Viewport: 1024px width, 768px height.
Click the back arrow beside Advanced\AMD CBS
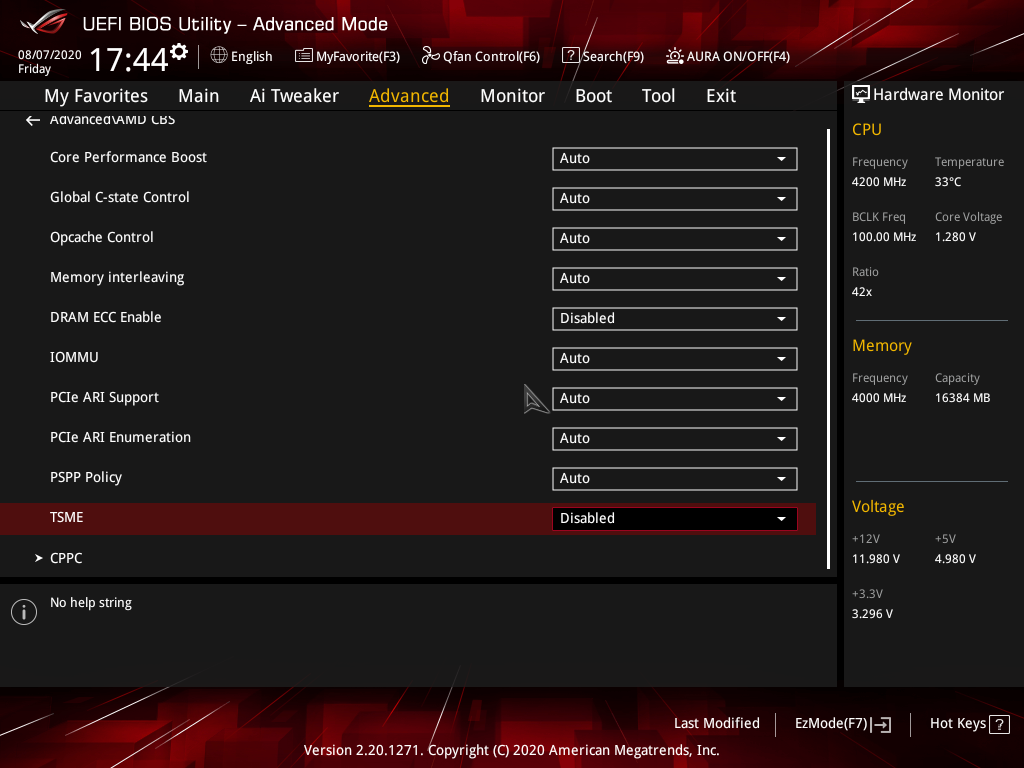(32, 120)
